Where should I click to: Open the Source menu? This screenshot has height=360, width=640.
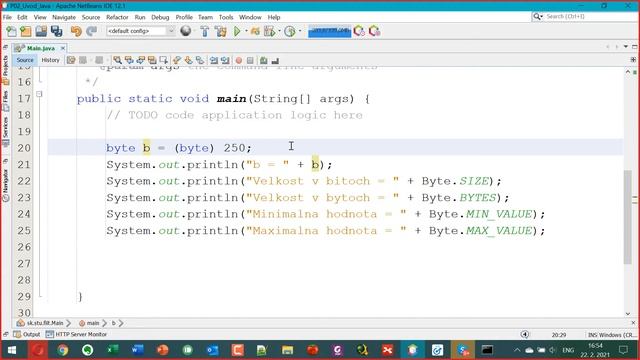[91, 17]
